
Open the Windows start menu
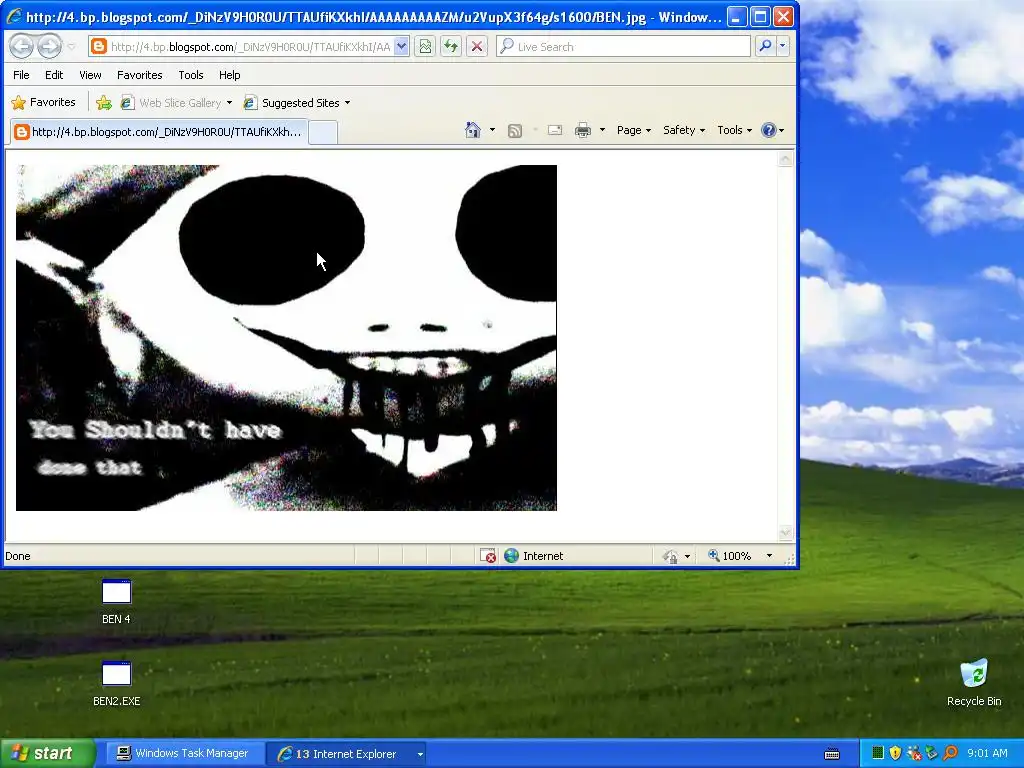click(48, 753)
